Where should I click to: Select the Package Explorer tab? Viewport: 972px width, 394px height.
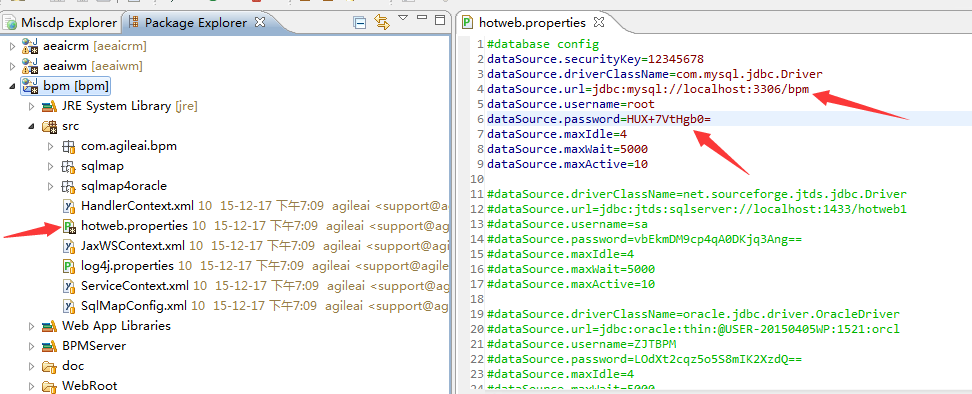click(195, 23)
